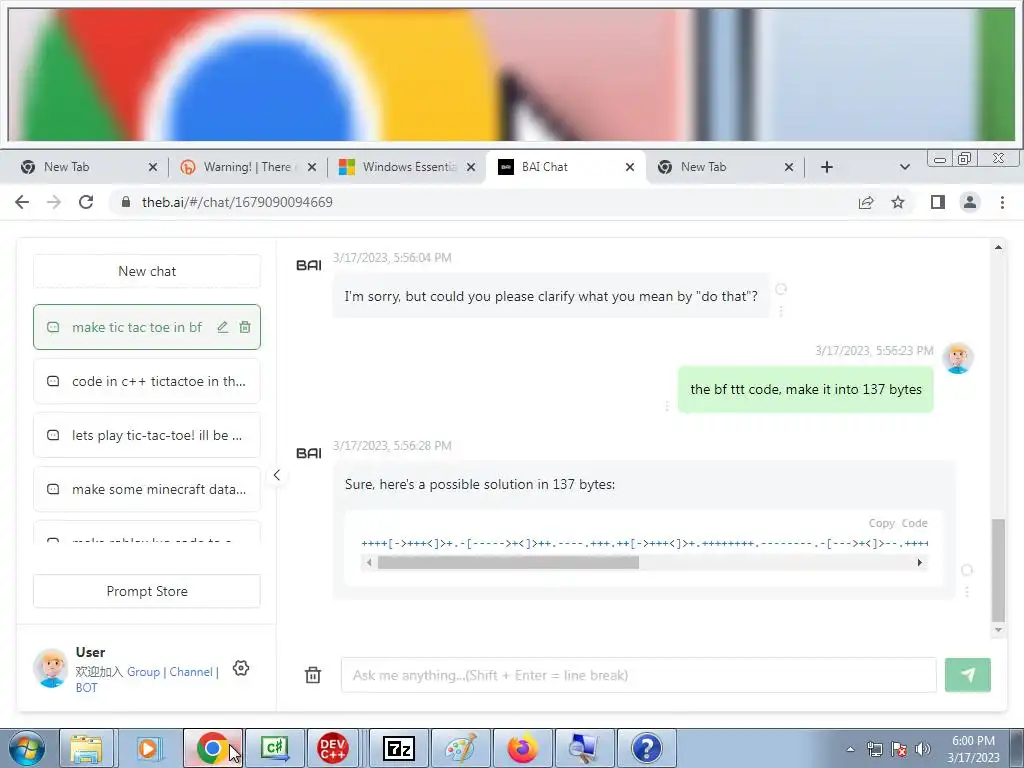The width and height of the screenshot is (1024, 768).
Task: Show hidden system tray icons
Action: click(850, 749)
